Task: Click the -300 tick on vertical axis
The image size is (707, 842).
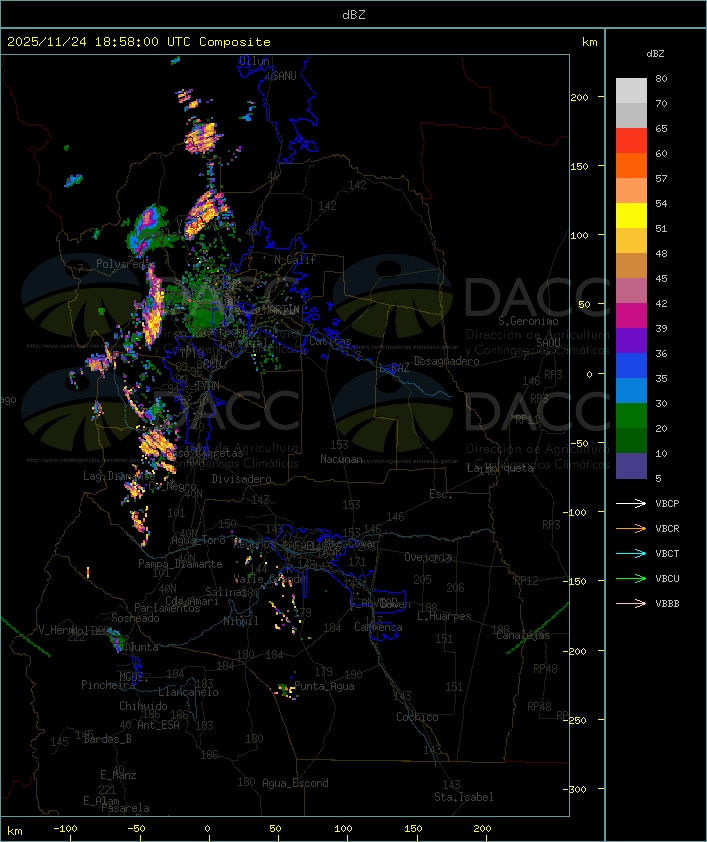Action: [x=574, y=789]
